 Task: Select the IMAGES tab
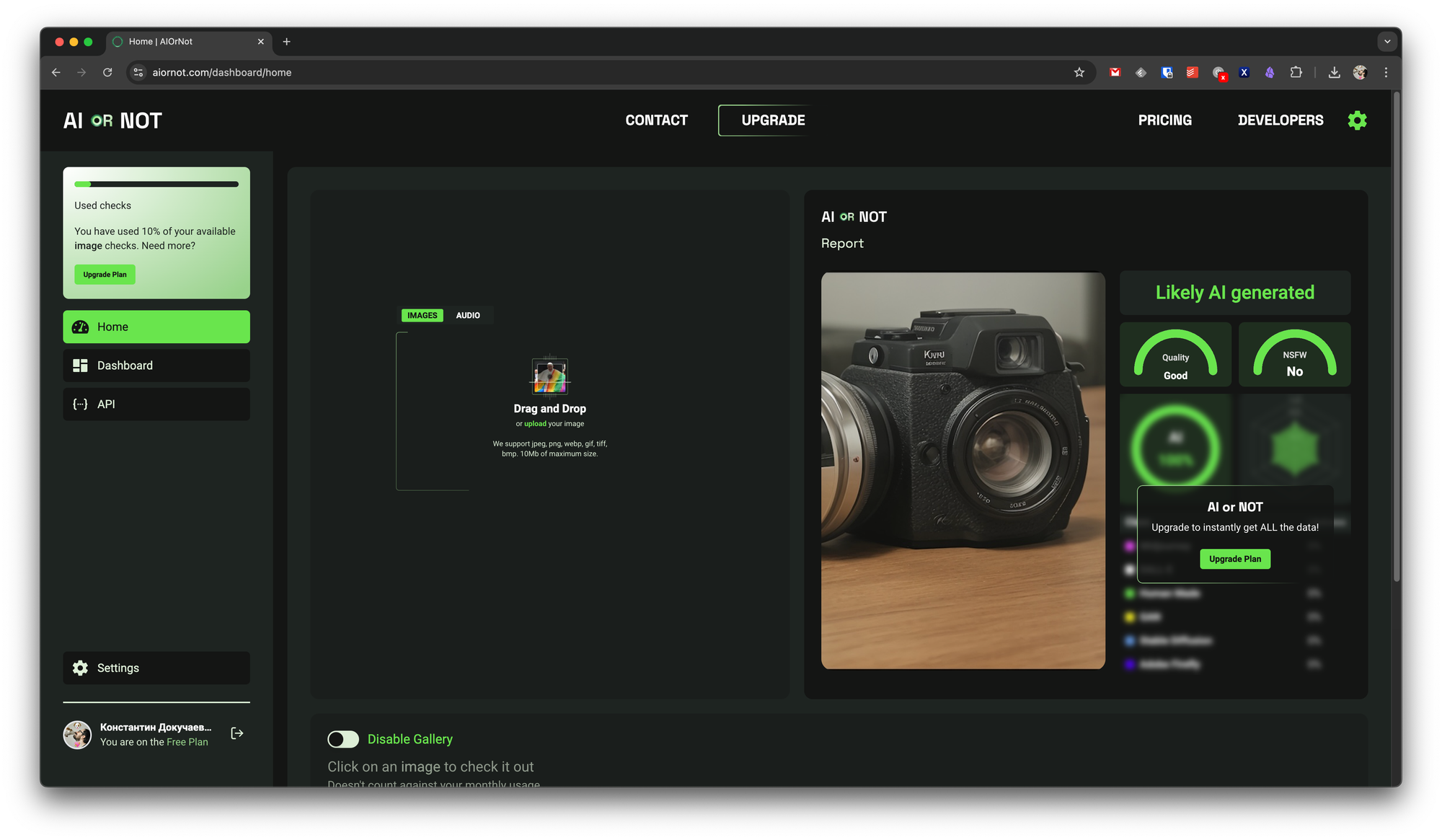422,316
